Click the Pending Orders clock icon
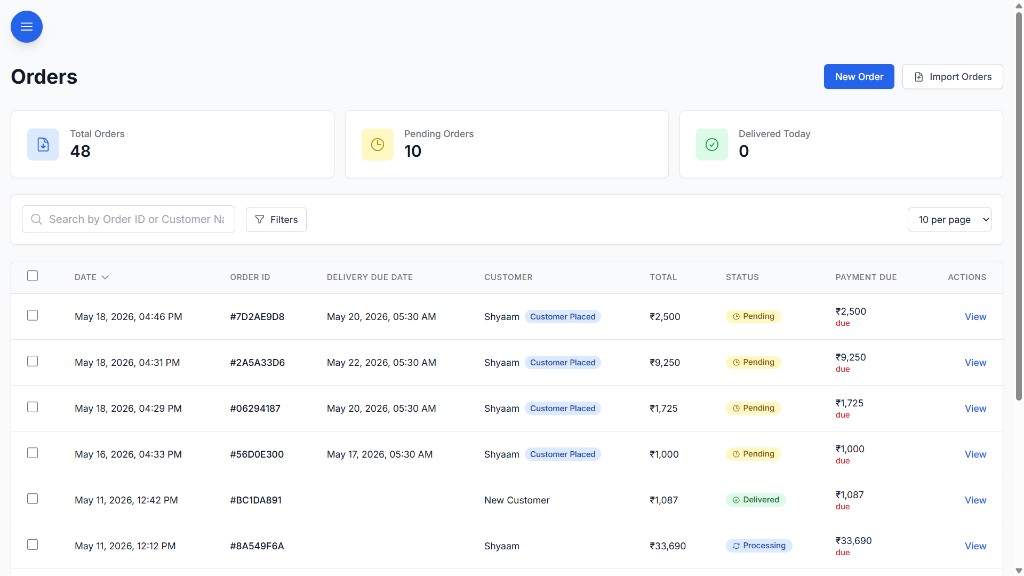The width and height of the screenshot is (1024, 576). pyautogui.click(x=377, y=144)
